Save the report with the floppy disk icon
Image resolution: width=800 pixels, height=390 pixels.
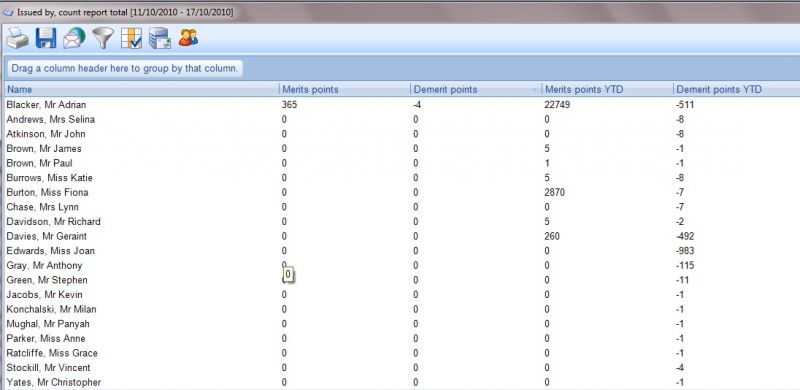pyautogui.click(x=46, y=38)
